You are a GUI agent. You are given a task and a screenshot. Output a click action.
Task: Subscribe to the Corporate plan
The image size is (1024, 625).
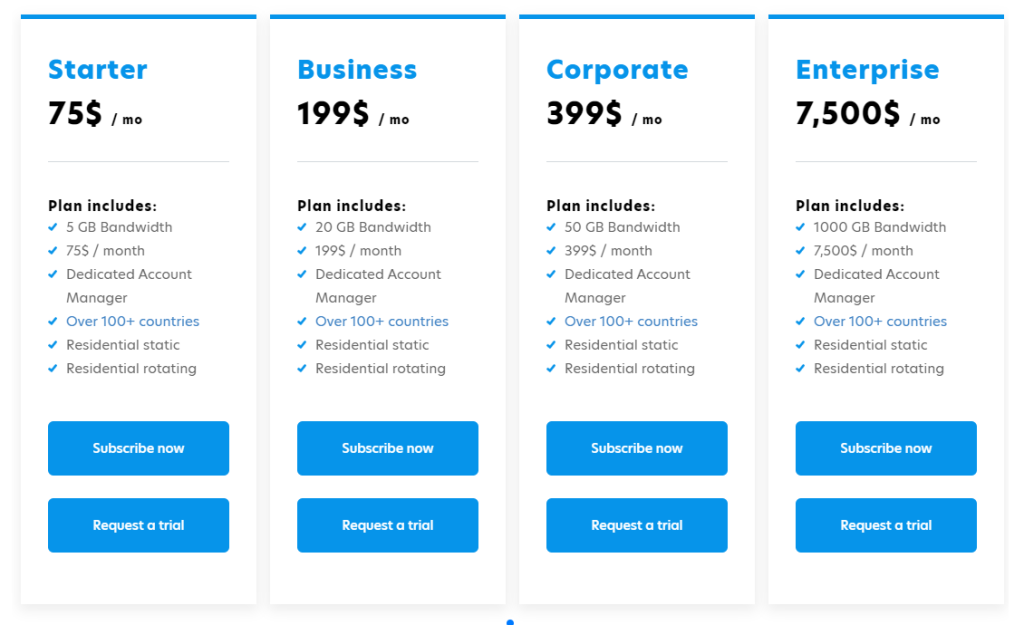(x=636, y=448)
